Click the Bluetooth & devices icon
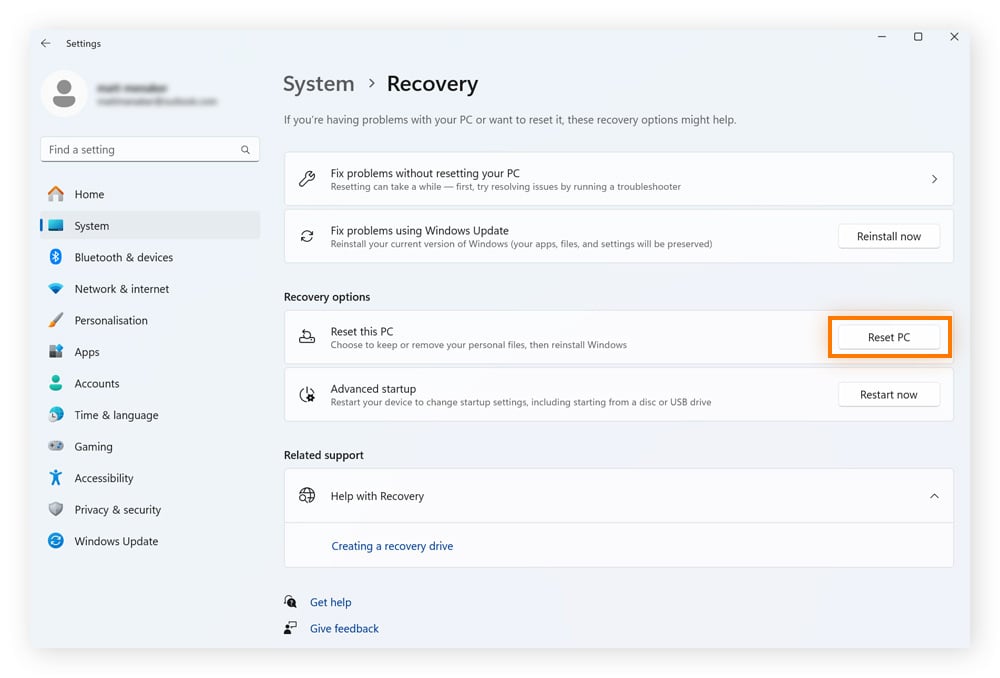Viewport: 1000px width, 678px height. [x=56, y=257]
